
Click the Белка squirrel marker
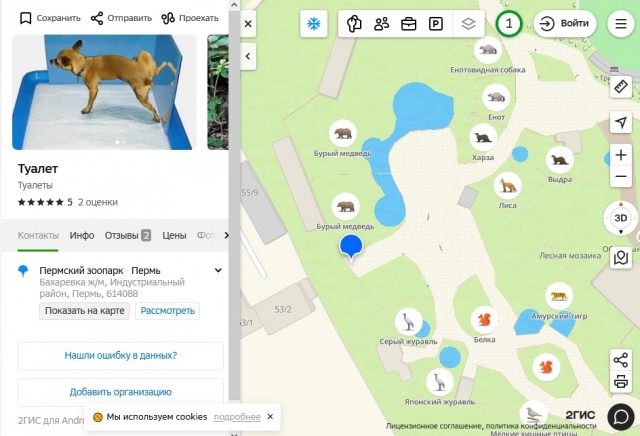click(484, 320)
